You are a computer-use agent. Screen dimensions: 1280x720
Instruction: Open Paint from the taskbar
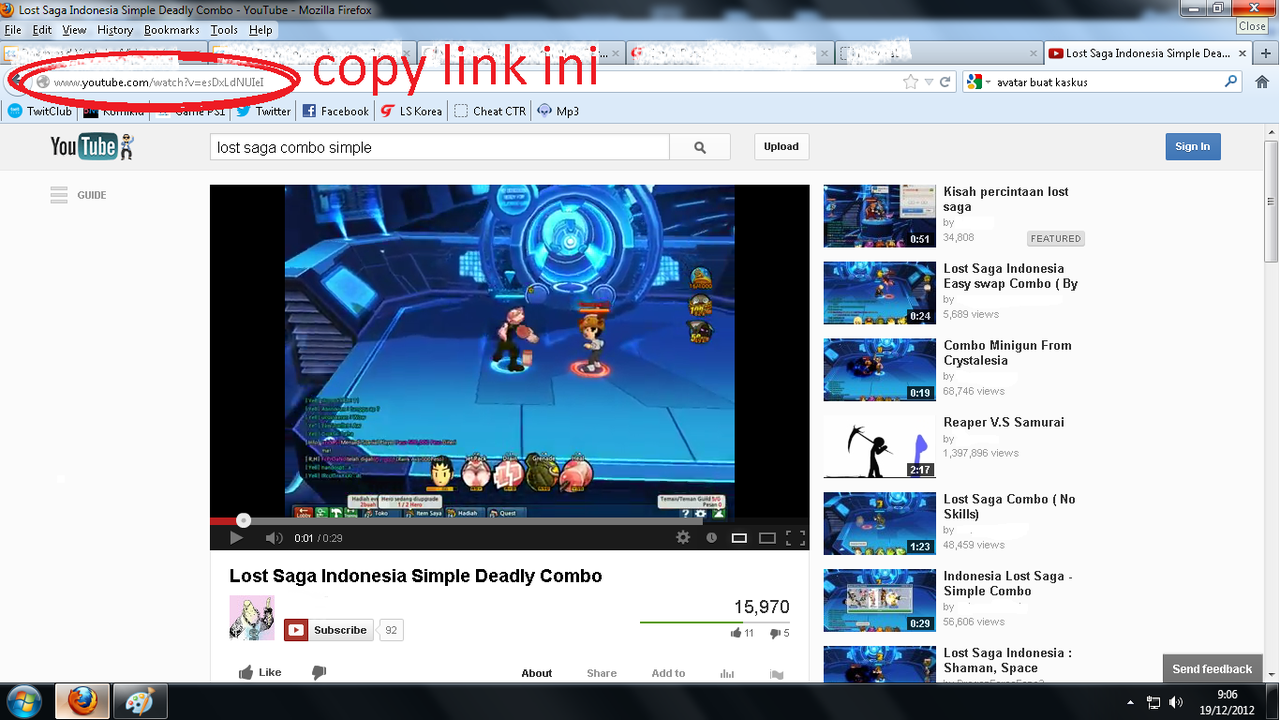point(139,702)
